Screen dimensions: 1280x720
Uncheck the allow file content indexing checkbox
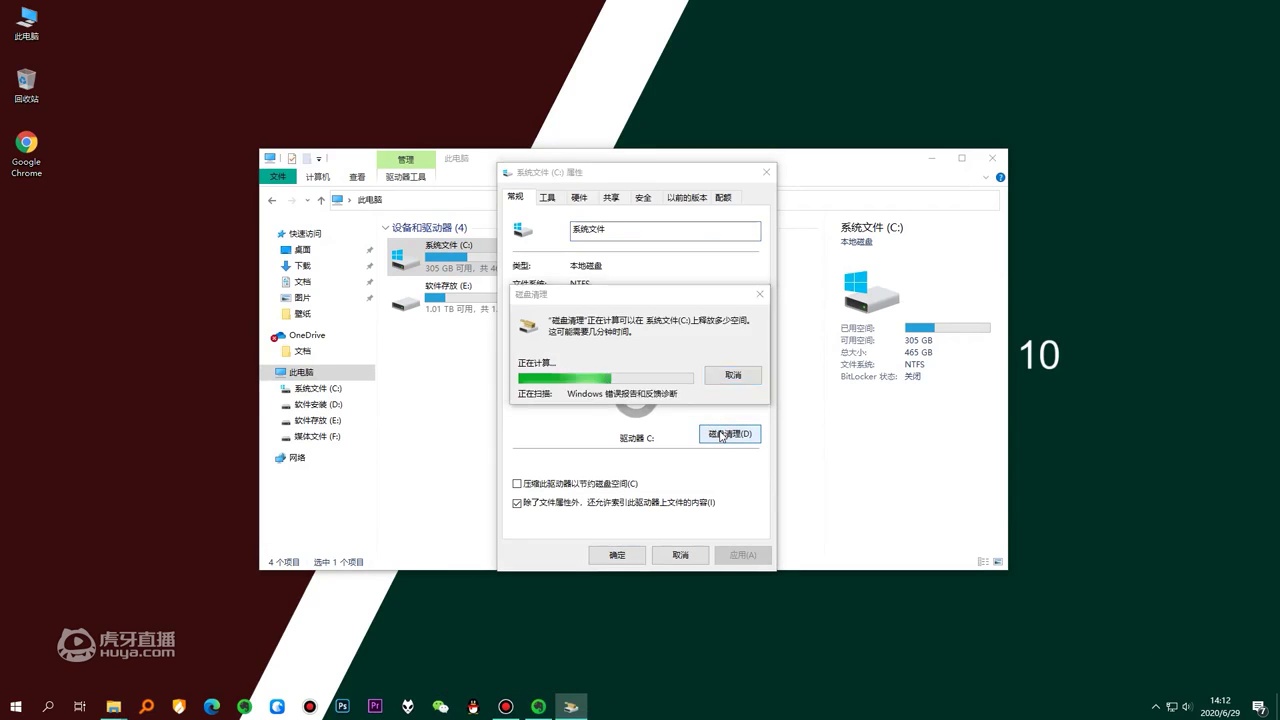[x=517, y=503]
